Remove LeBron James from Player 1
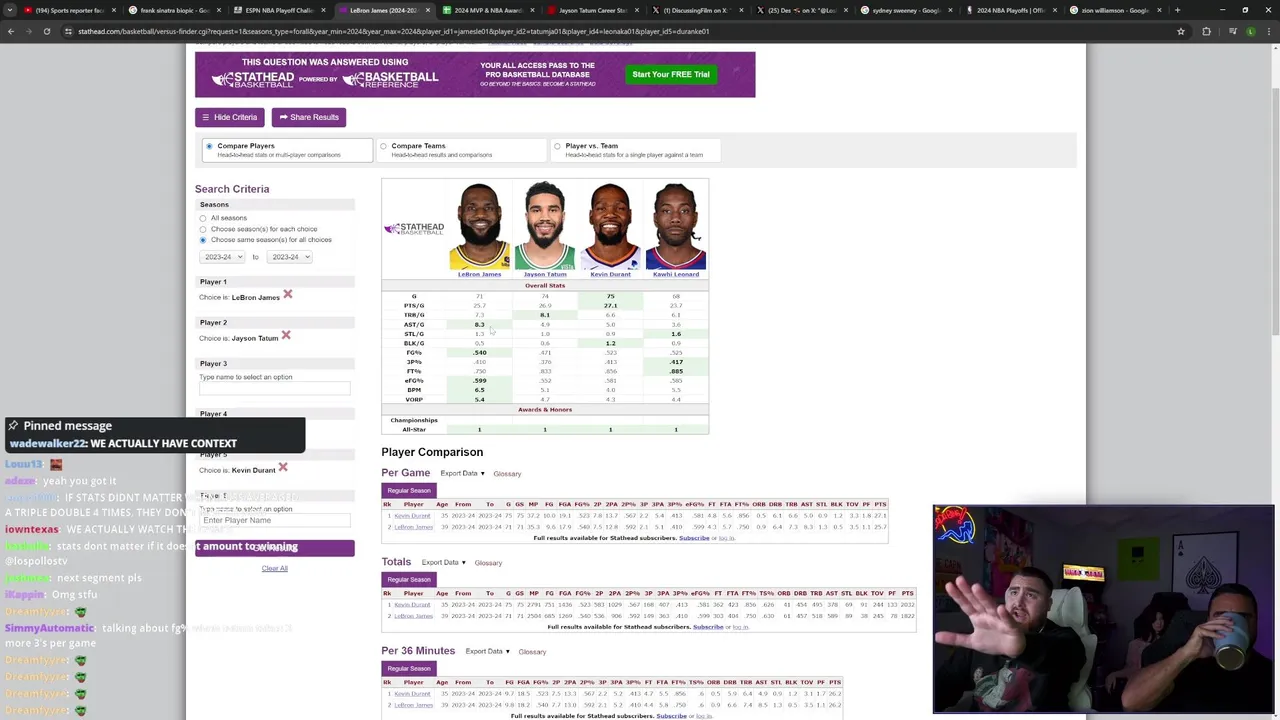Image resolution: width=1280 pixels, height=720 pixels. coord(288,294)
